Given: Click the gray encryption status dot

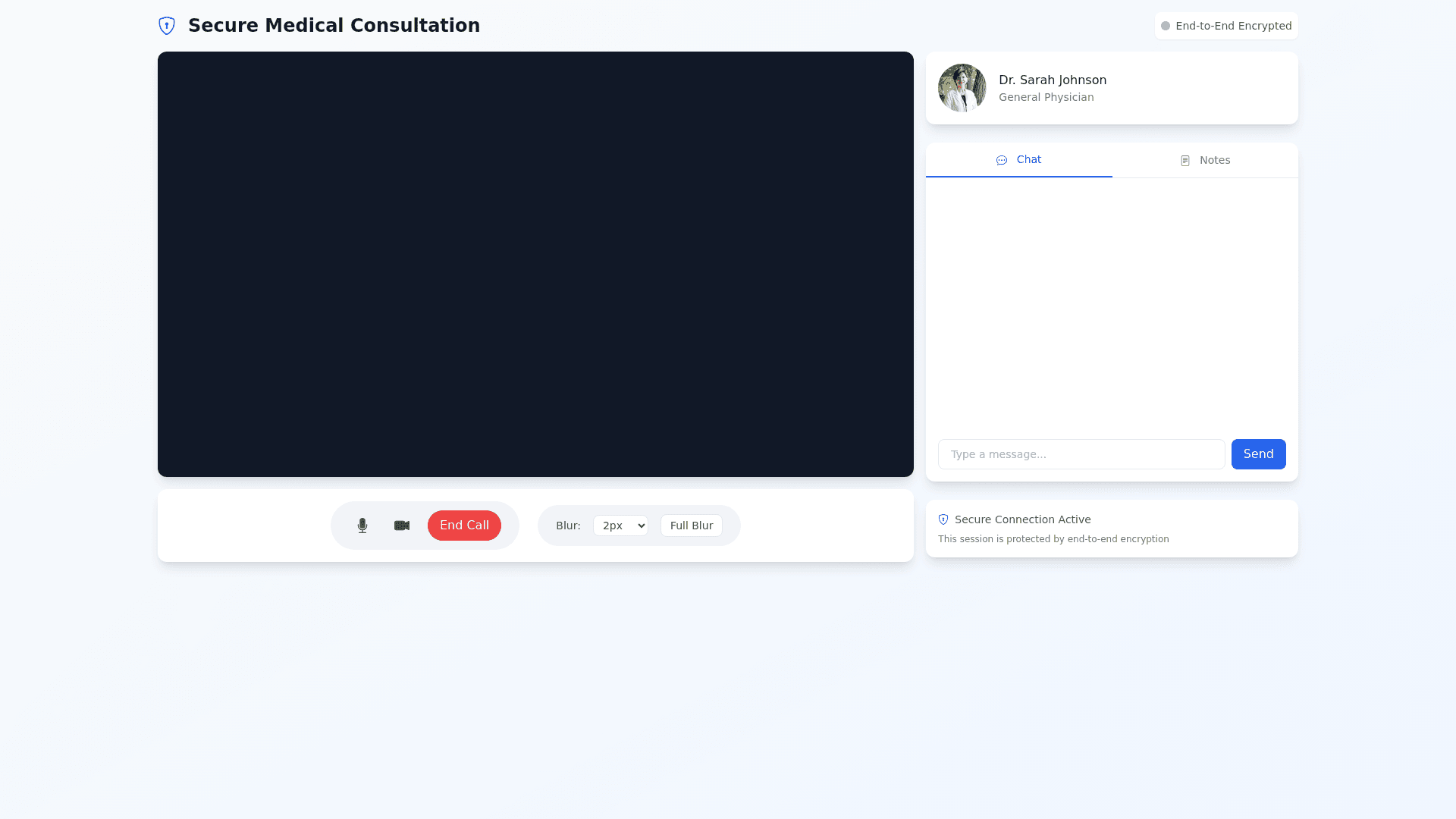Looking at the screenshot, I should point(1166,26).
